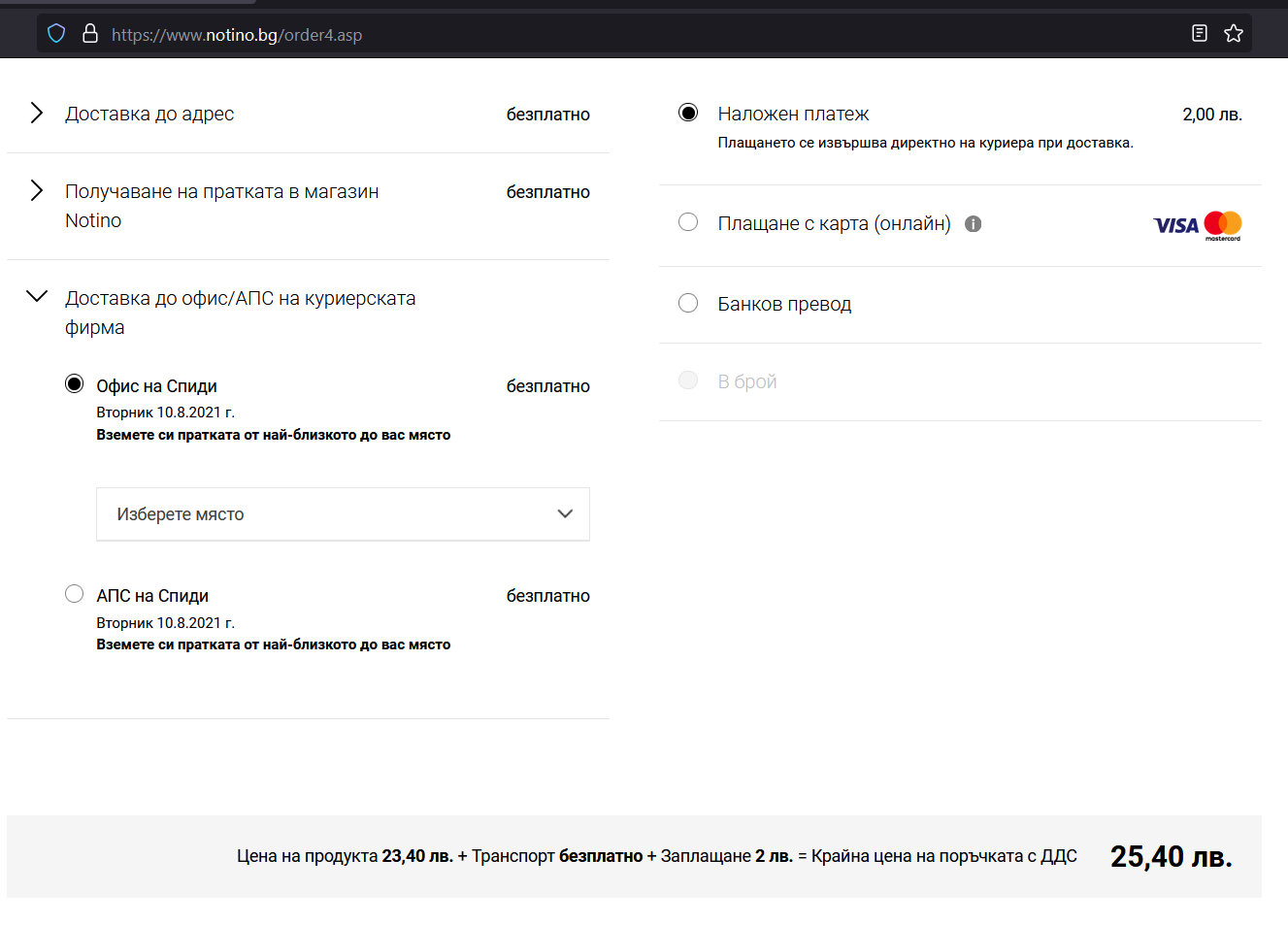Expand Получаване на пратката в магазин Notino
The height and width of the screenshot is (925, 1288).
(37, 191)
